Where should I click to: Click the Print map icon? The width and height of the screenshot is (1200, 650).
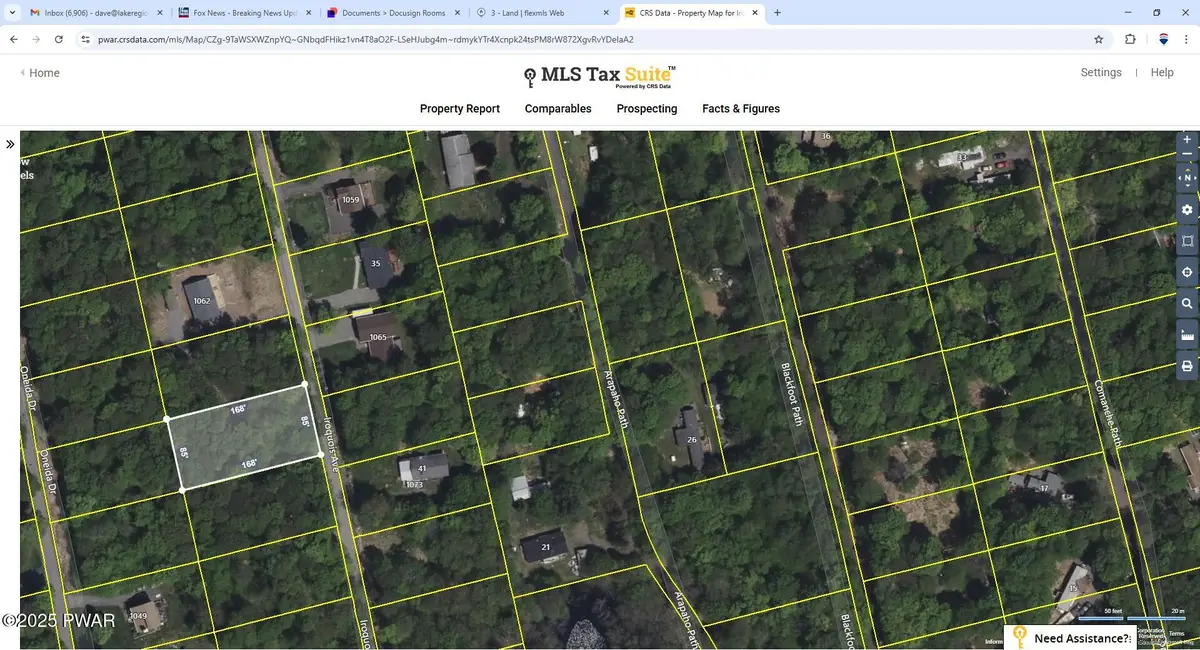click(1187, 365)
